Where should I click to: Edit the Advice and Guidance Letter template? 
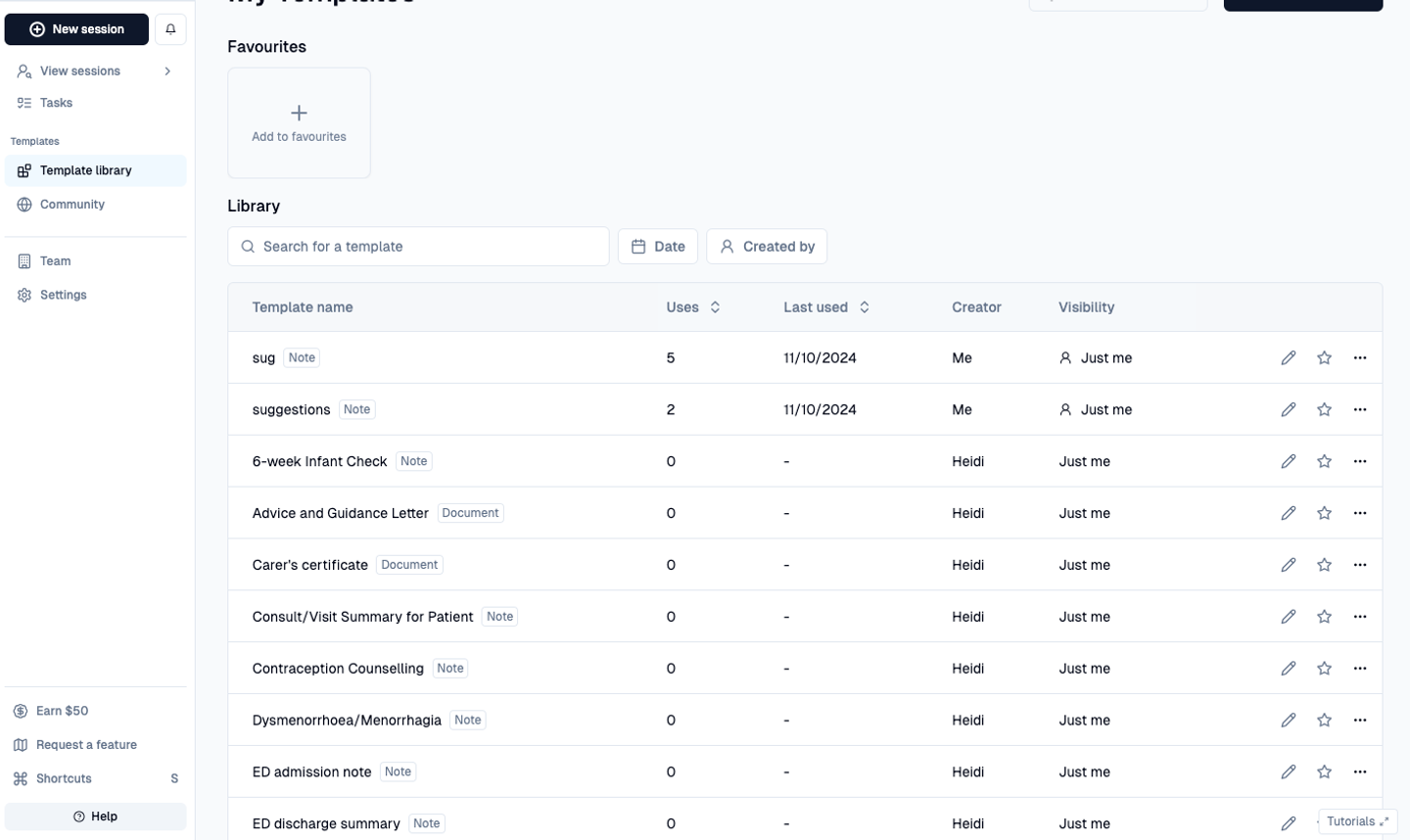(1289, 514)
